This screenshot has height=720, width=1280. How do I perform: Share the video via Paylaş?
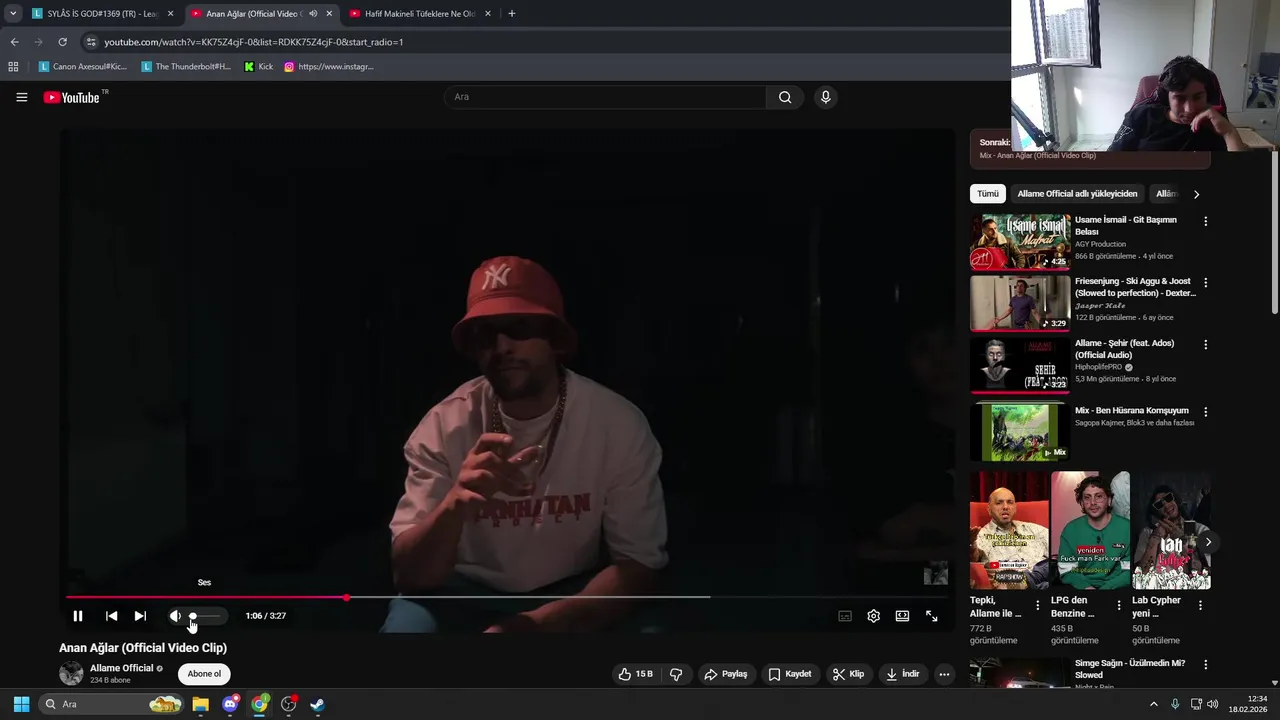tap(726, 674)
